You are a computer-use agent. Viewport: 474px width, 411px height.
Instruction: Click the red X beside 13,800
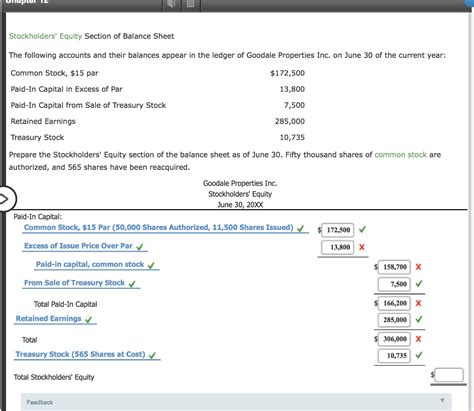click(362, 247)
